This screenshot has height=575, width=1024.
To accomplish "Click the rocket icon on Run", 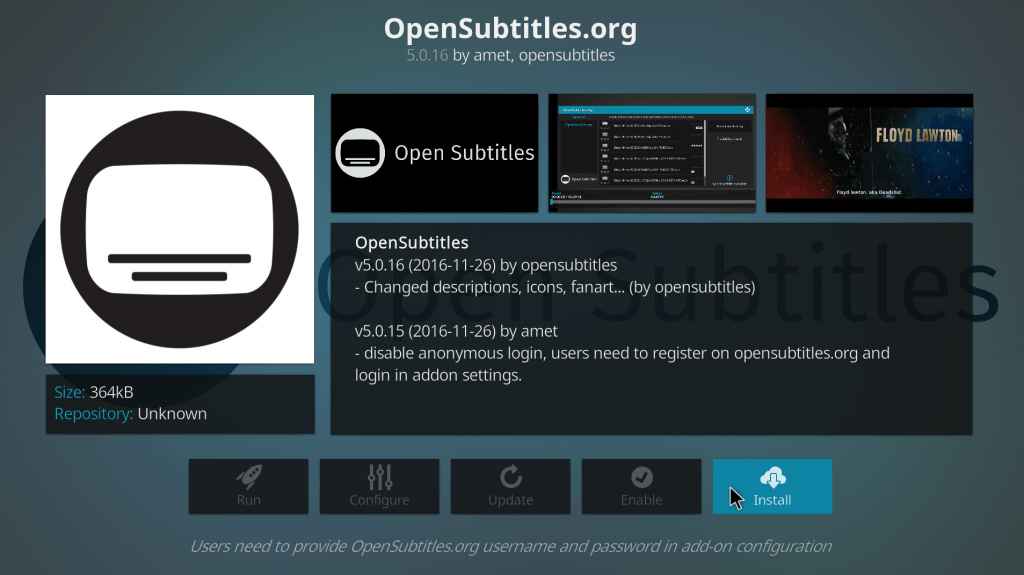I will [x=249, y=477].
